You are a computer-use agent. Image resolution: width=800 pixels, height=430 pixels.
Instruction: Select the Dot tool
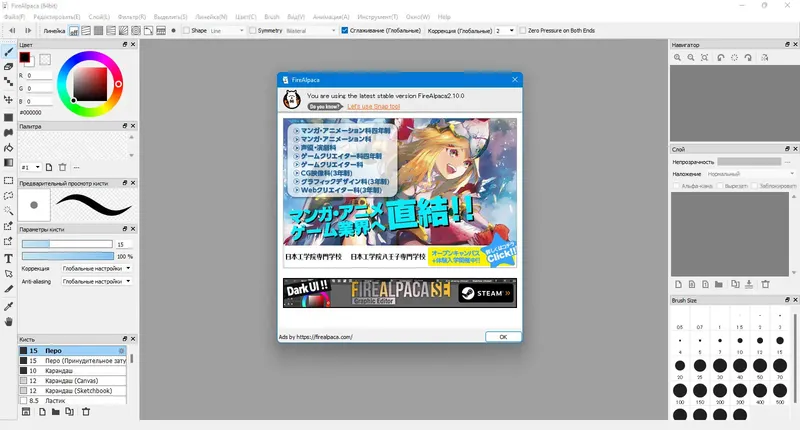point(9,82)
